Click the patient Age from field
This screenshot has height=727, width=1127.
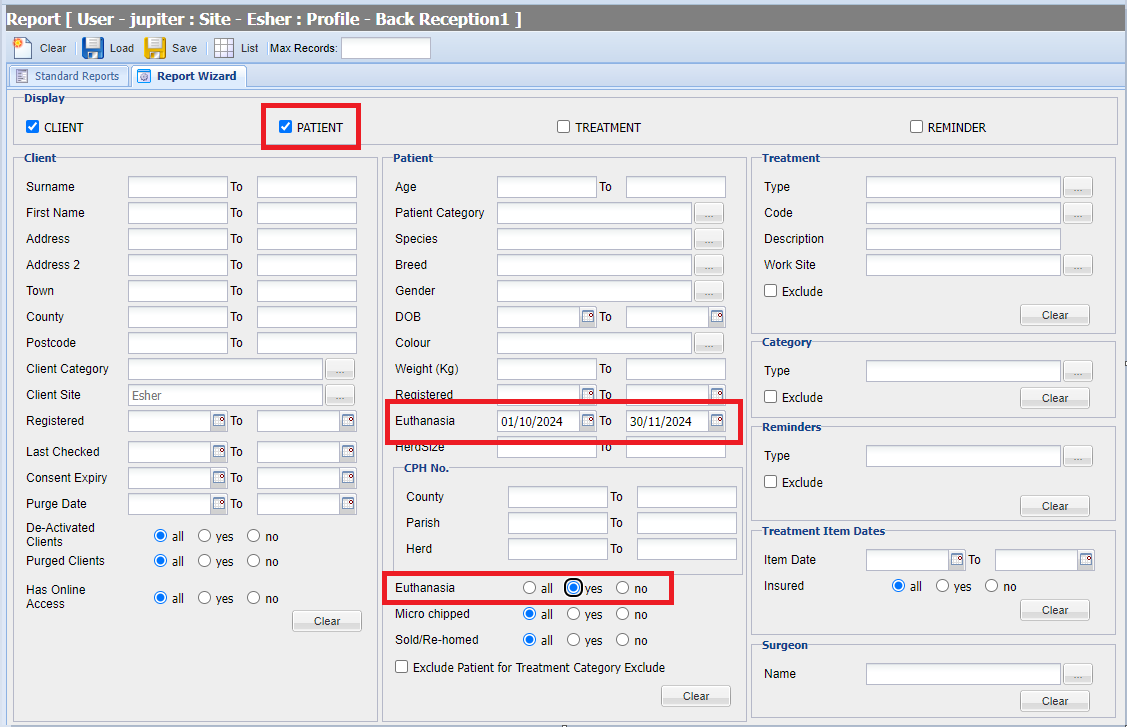(x=546, y=187)
